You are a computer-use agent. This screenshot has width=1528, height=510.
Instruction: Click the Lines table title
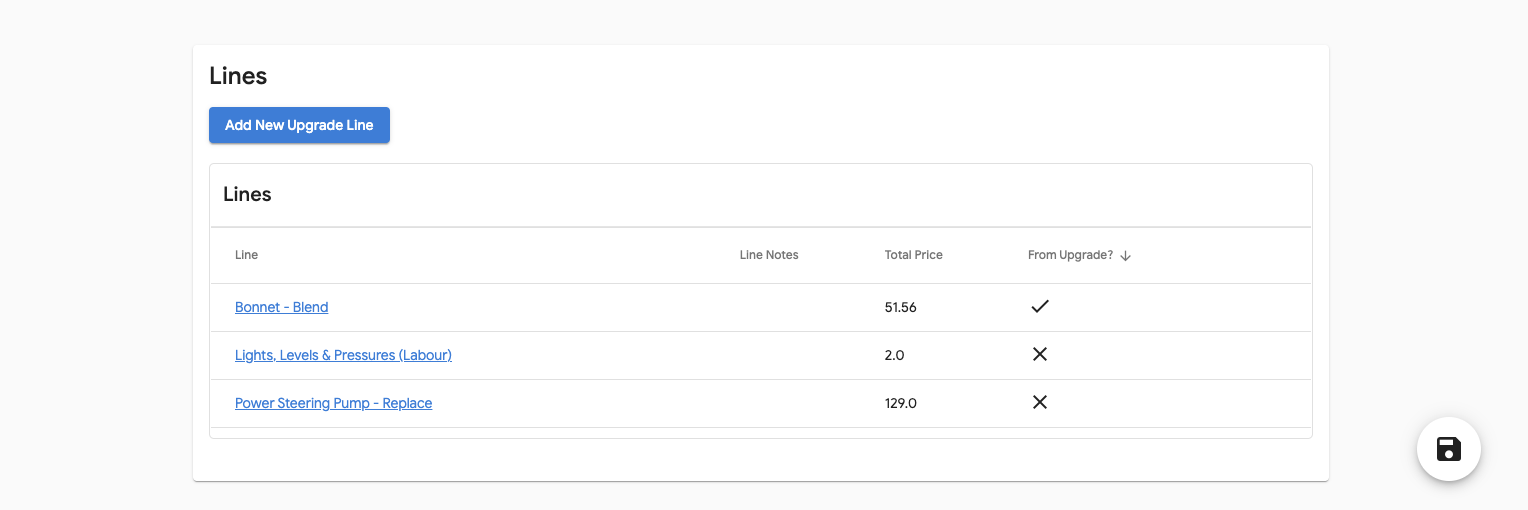pos(247,195)
